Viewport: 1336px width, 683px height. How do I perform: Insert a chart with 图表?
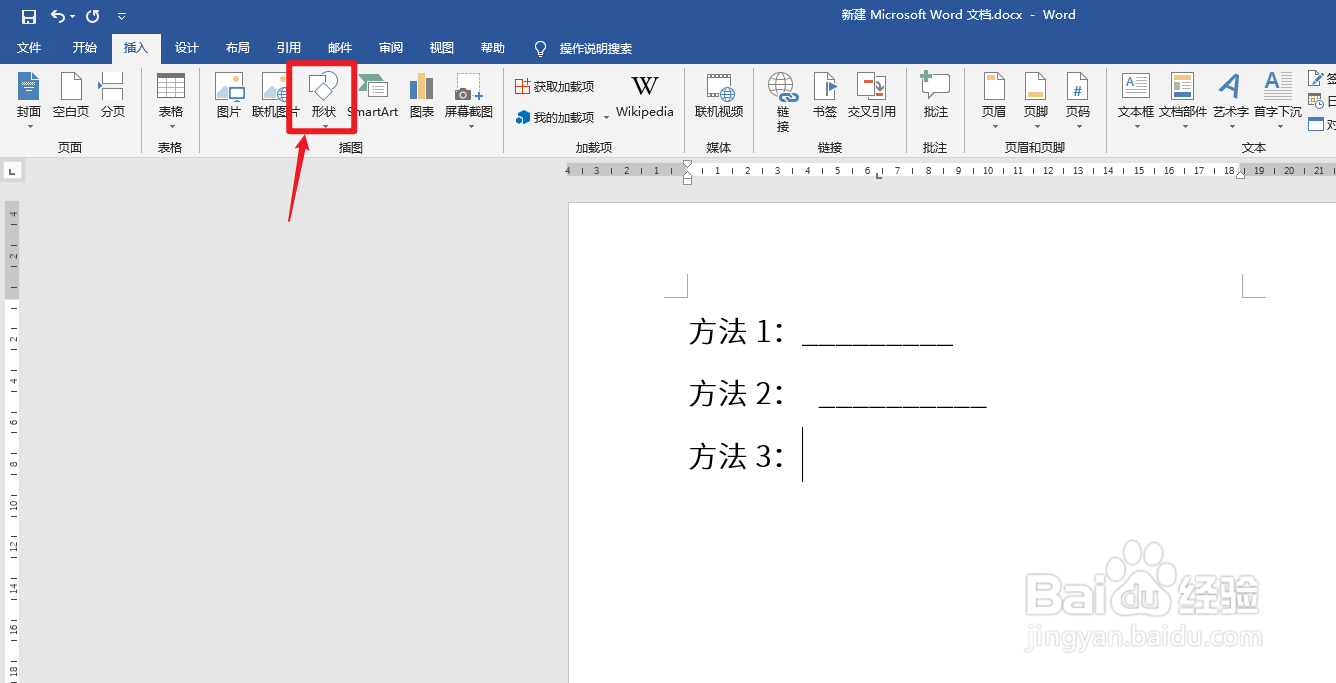click(x=421, y=97)
